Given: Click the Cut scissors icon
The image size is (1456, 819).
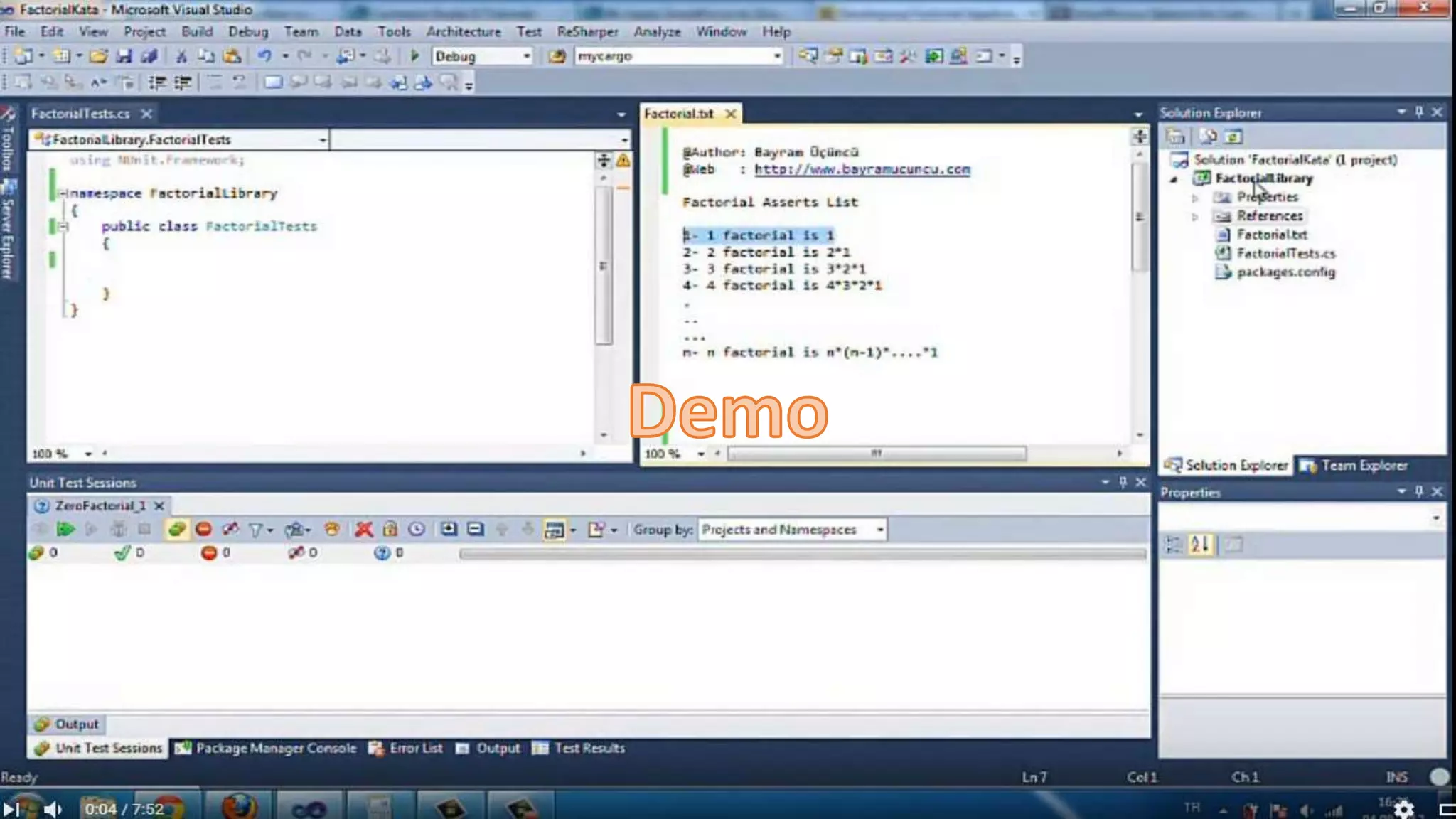Looking at the screenshot, I should coord(181,56).
